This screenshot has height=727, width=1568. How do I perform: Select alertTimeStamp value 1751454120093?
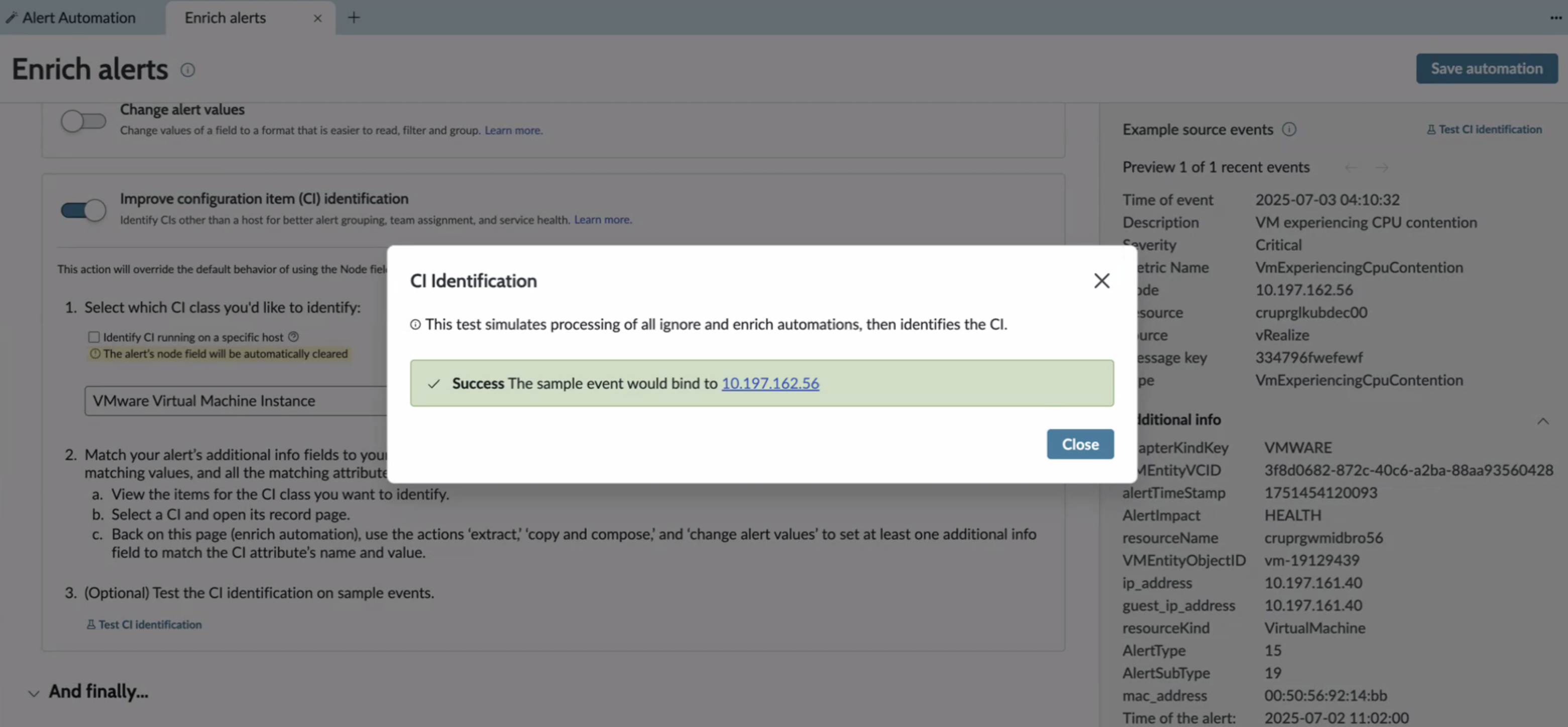1320,492
